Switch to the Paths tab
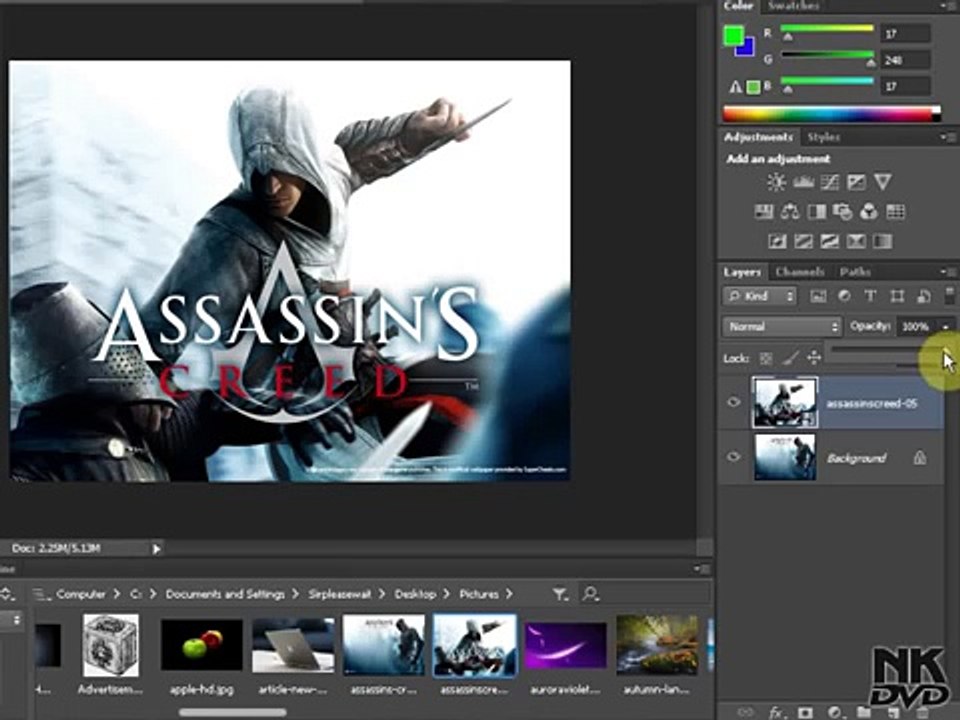 tap(855, 272)
